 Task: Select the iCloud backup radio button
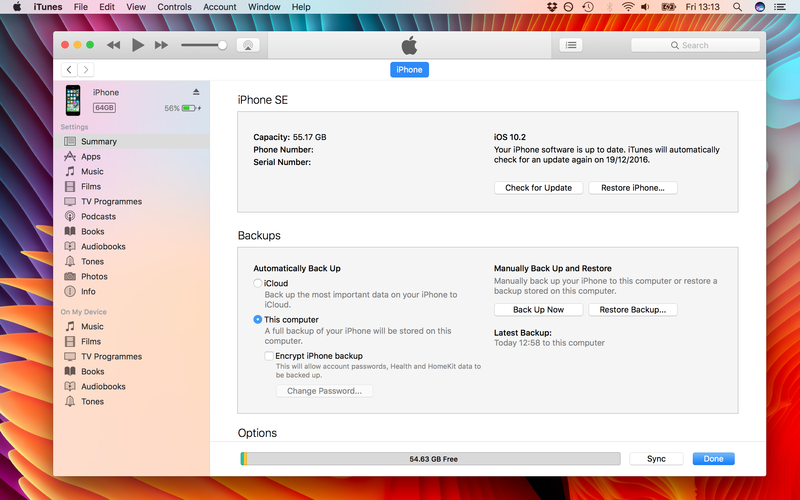pos(258,283)
